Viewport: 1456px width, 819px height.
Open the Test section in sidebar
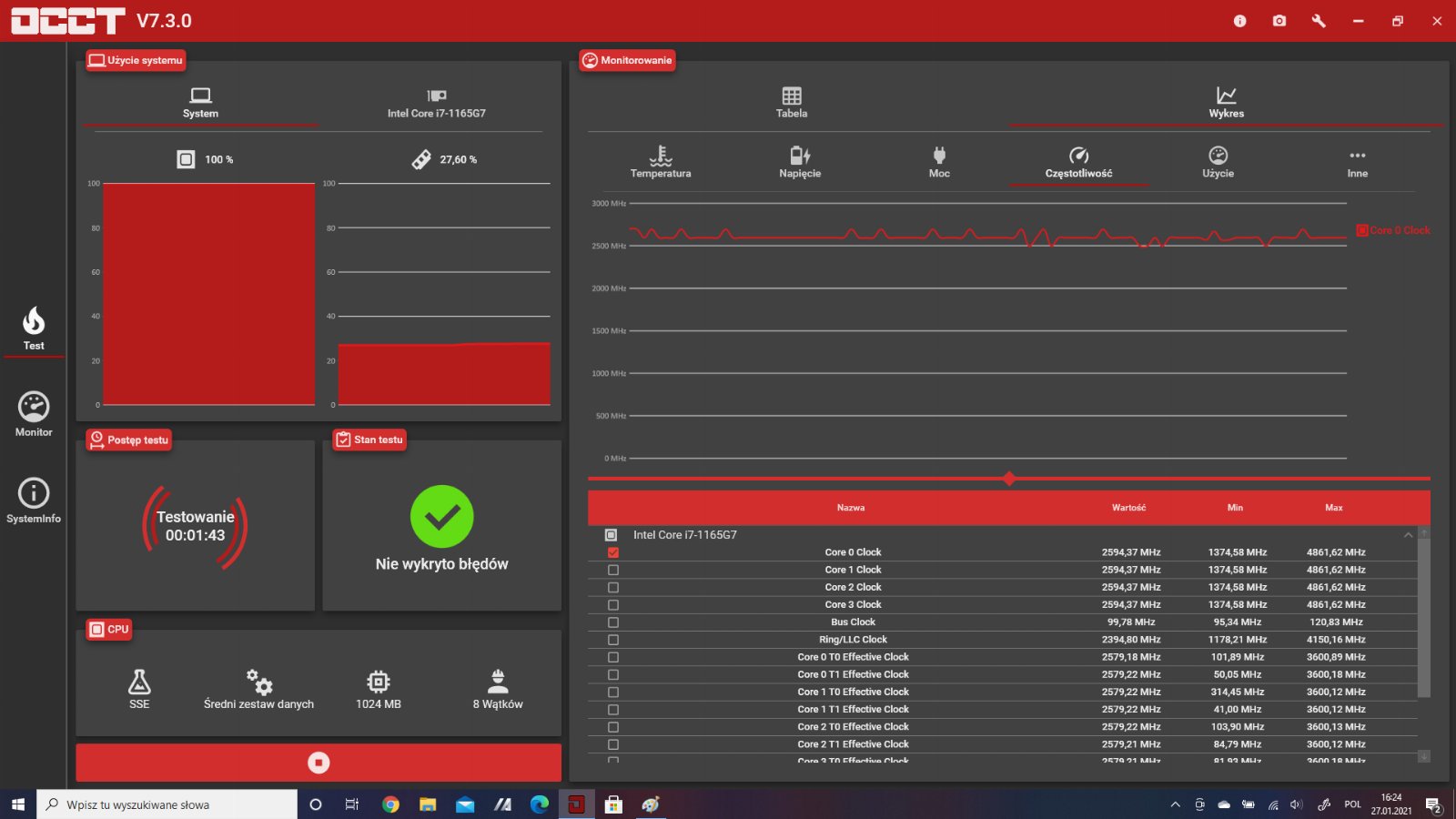point(34,329)
